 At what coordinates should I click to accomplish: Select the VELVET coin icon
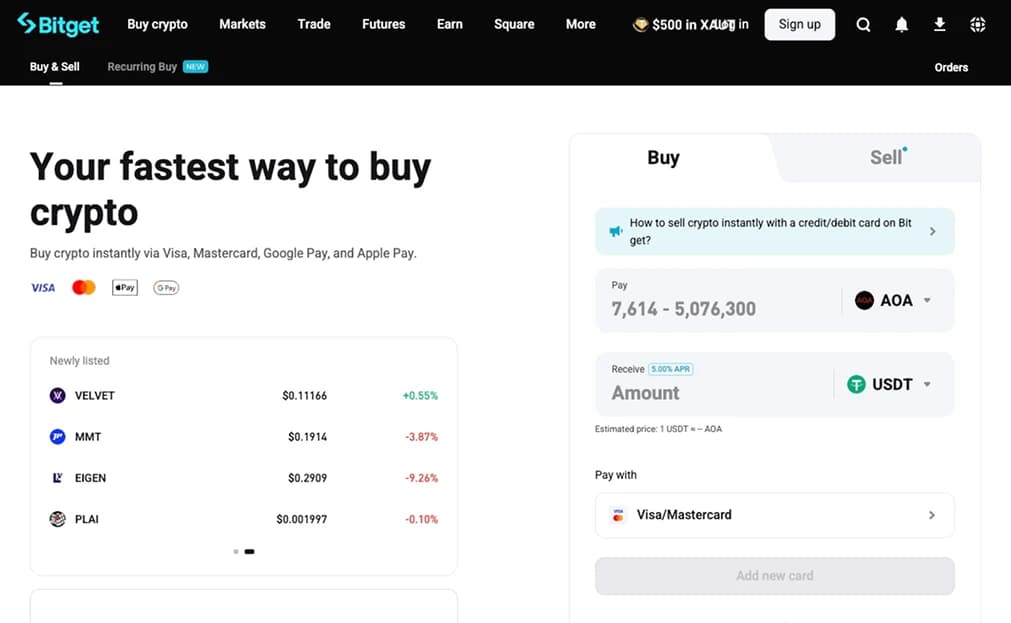coord(57,395)
